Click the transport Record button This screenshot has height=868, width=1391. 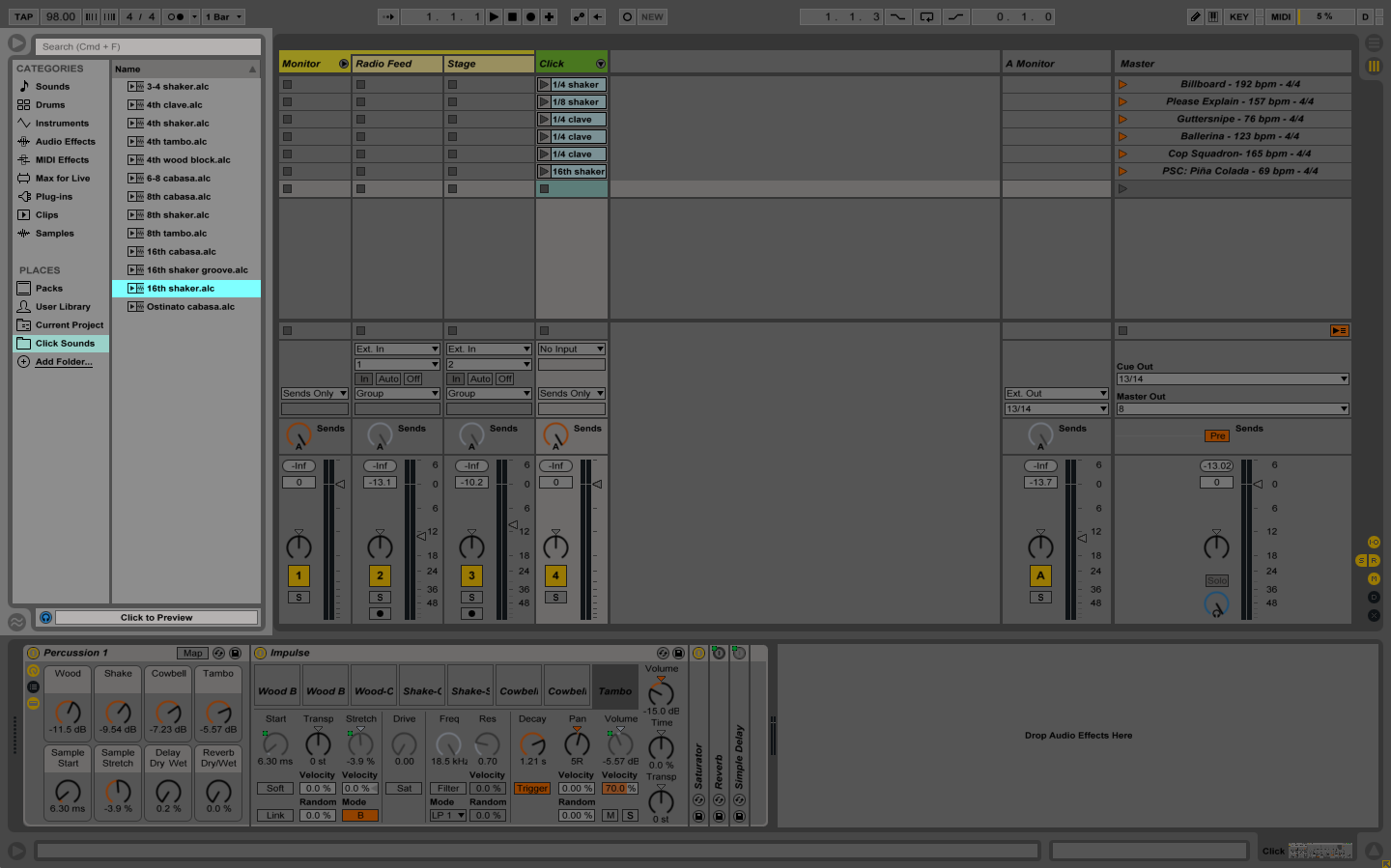tap(530, 16)
